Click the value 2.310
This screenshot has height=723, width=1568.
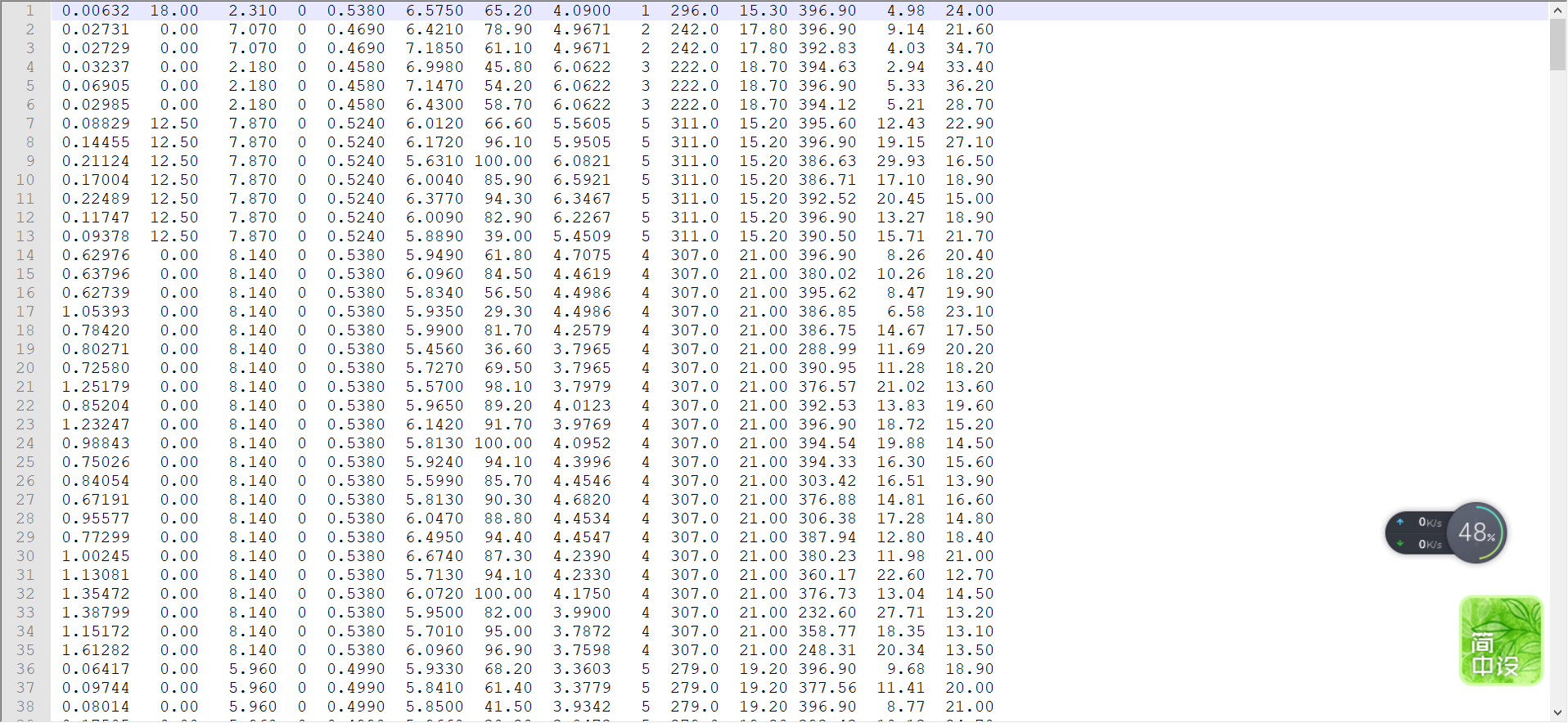coord(253,11)
